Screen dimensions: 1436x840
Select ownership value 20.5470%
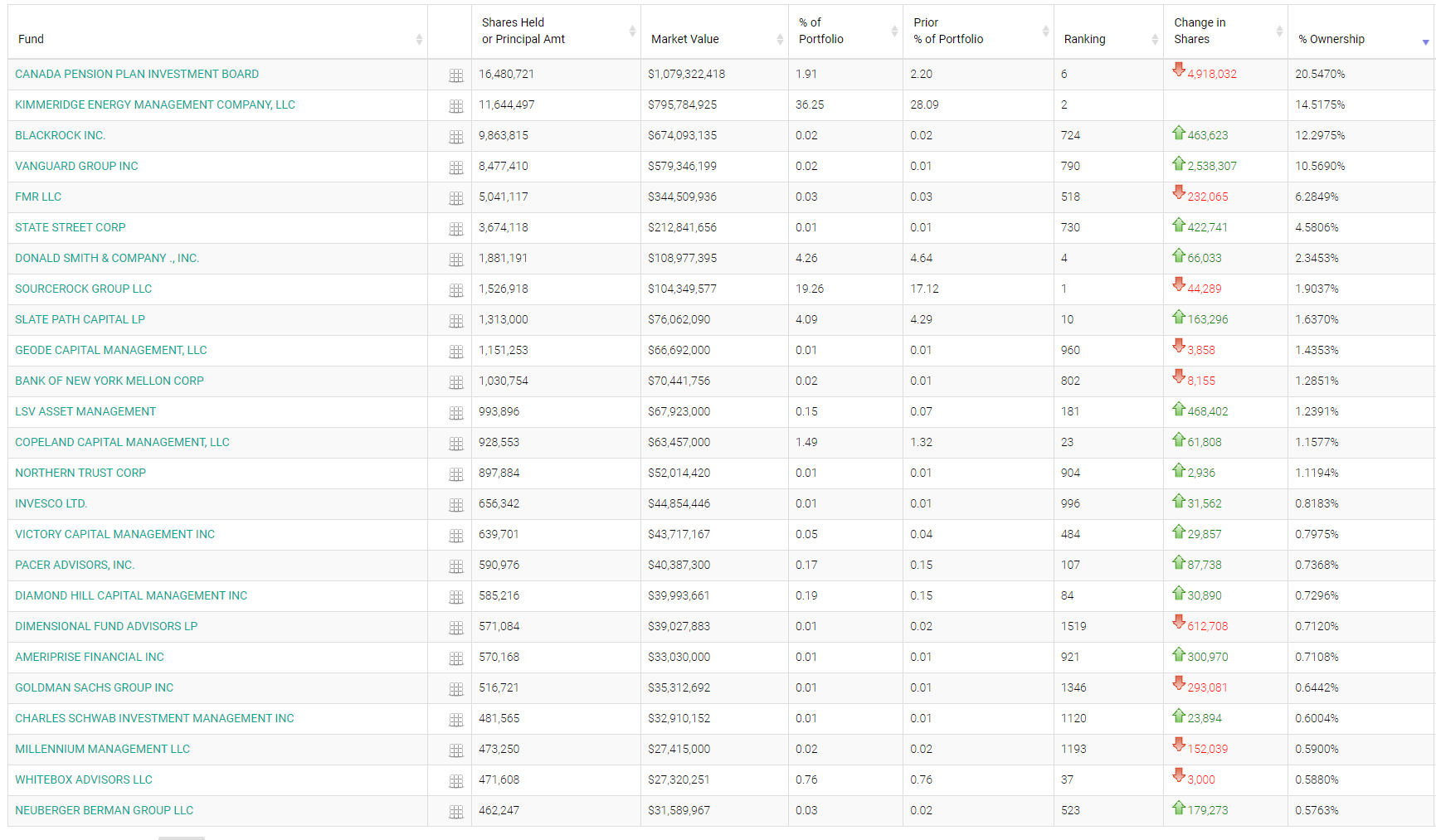point(1320,74)
